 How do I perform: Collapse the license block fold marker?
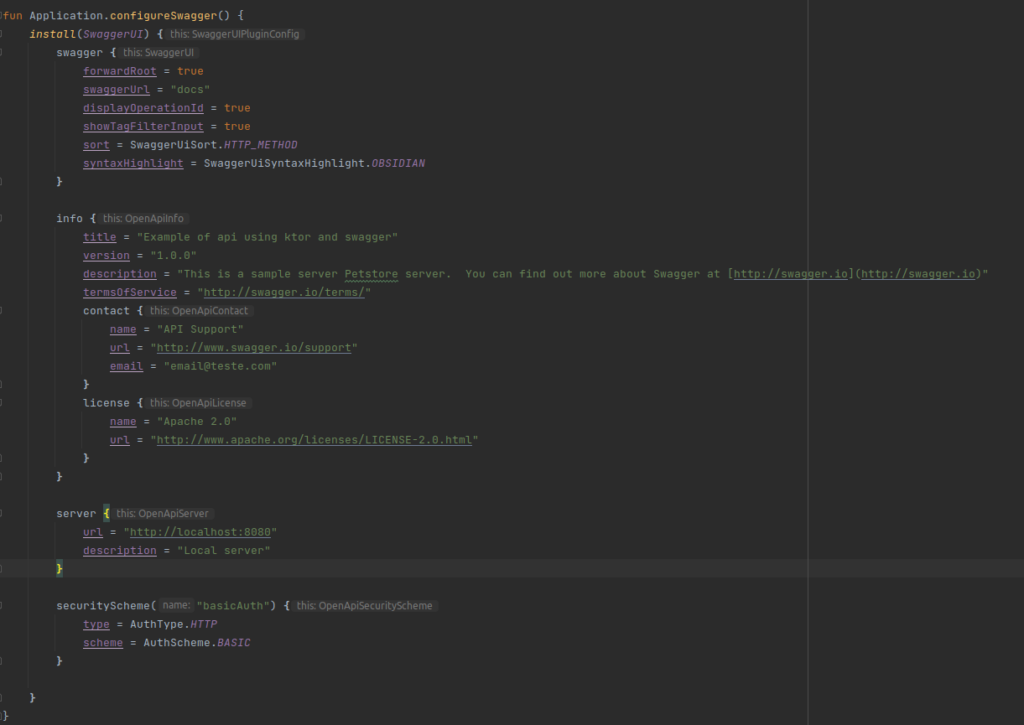(x=2, y=403)
